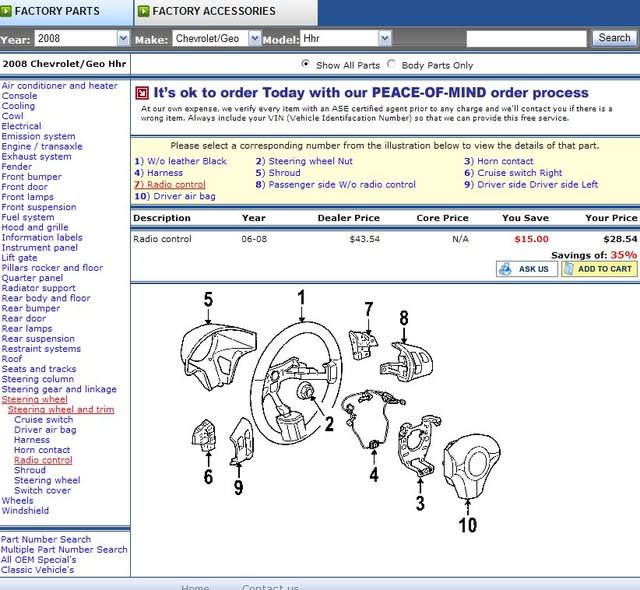Screen dimensions: 640x590
Task: Select Driver air bag in the sidebar
Action: coord(45,430)
